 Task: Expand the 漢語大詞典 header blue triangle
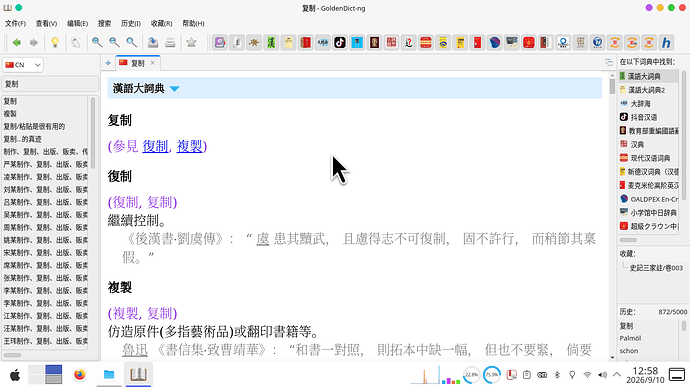174,88
